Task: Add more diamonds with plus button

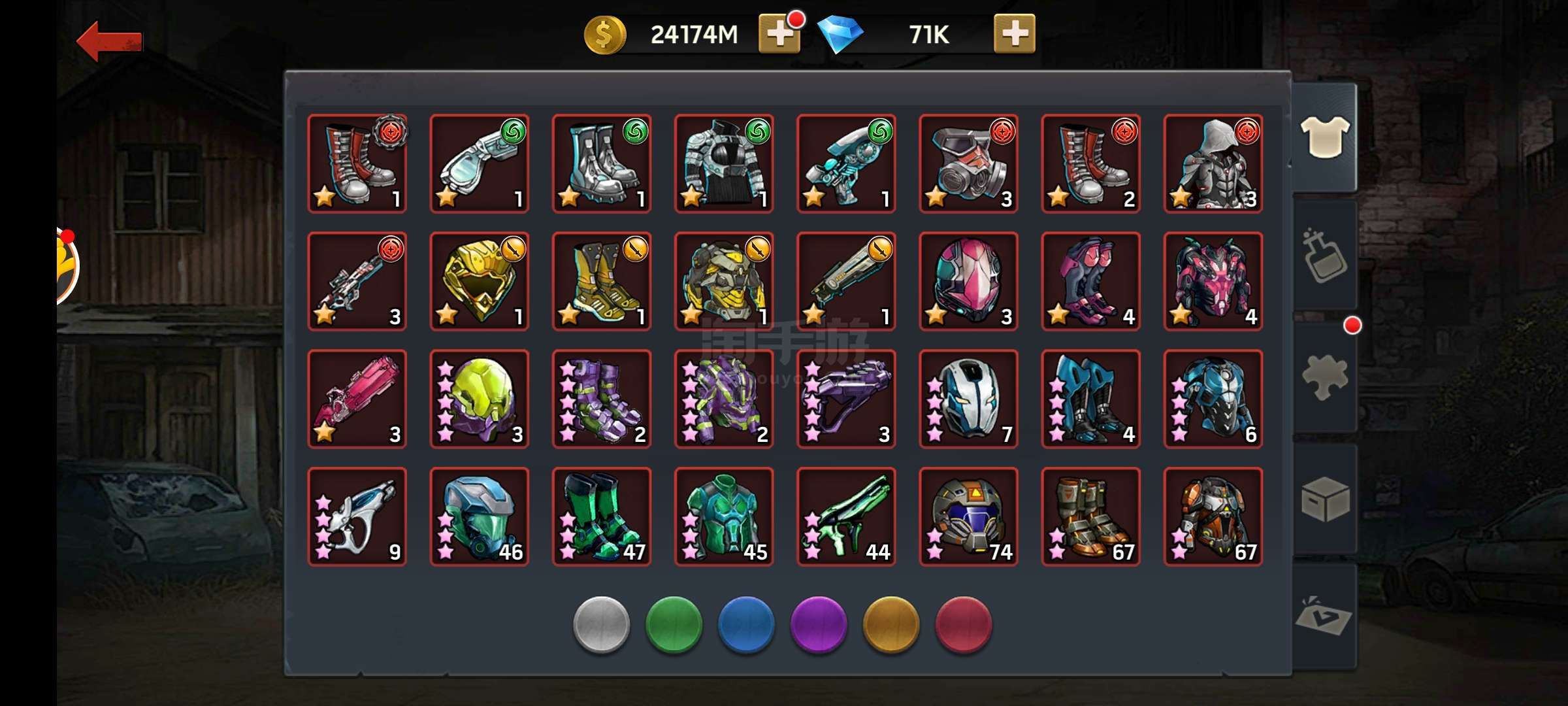Action: (1014, 33)
